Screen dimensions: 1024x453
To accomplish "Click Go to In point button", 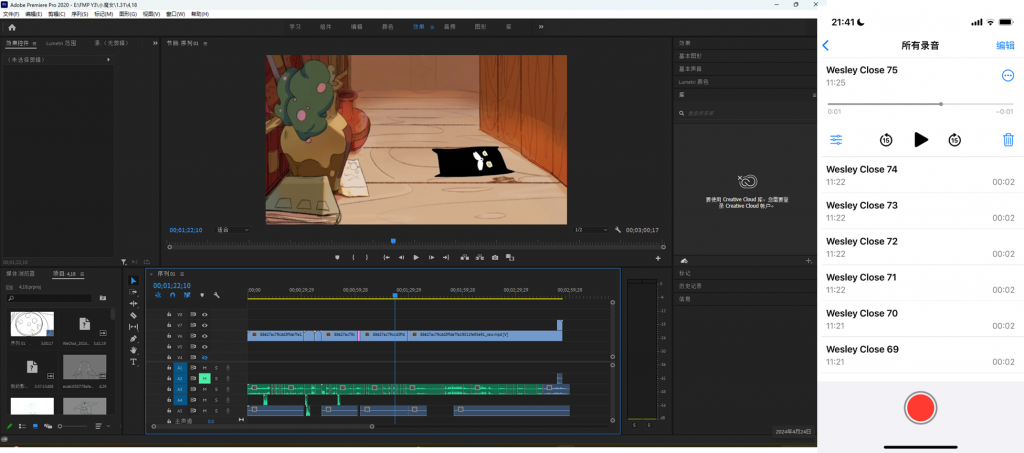I will click(x=387, y=257).
